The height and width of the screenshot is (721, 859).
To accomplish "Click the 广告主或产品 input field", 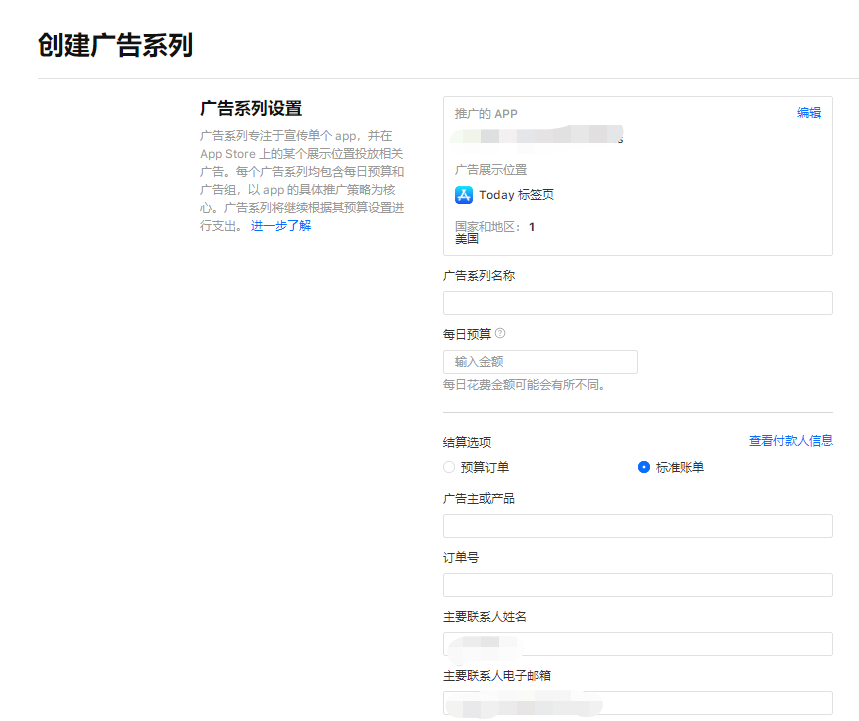I will pos(638,526).
